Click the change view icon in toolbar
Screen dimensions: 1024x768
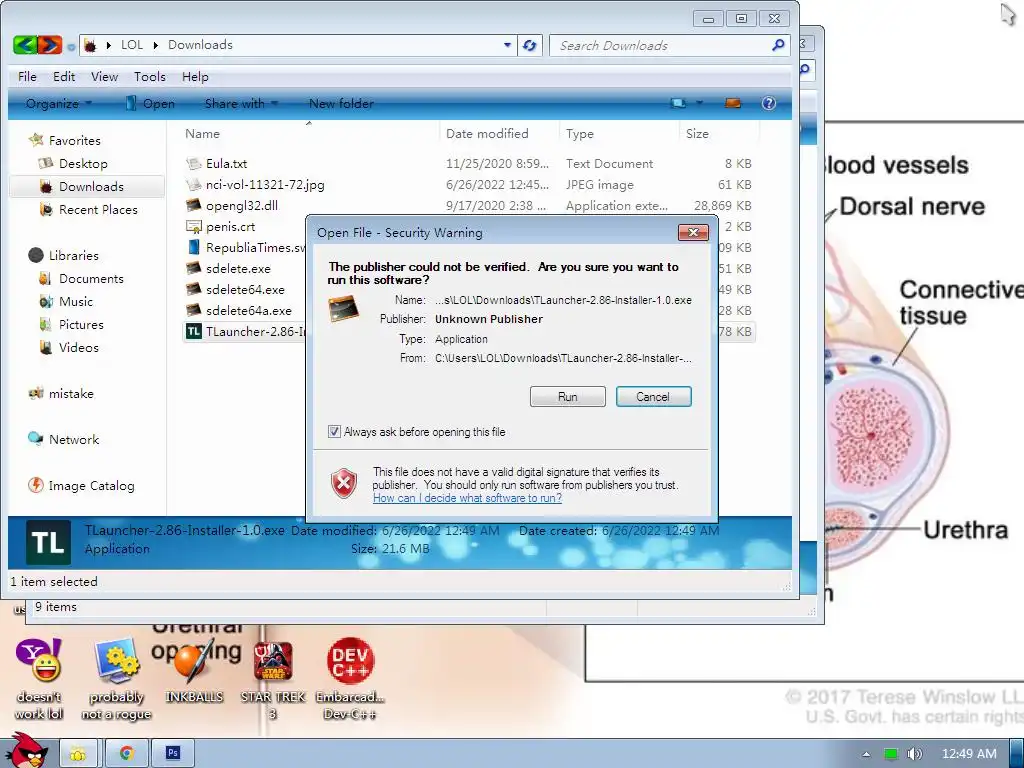679,103
